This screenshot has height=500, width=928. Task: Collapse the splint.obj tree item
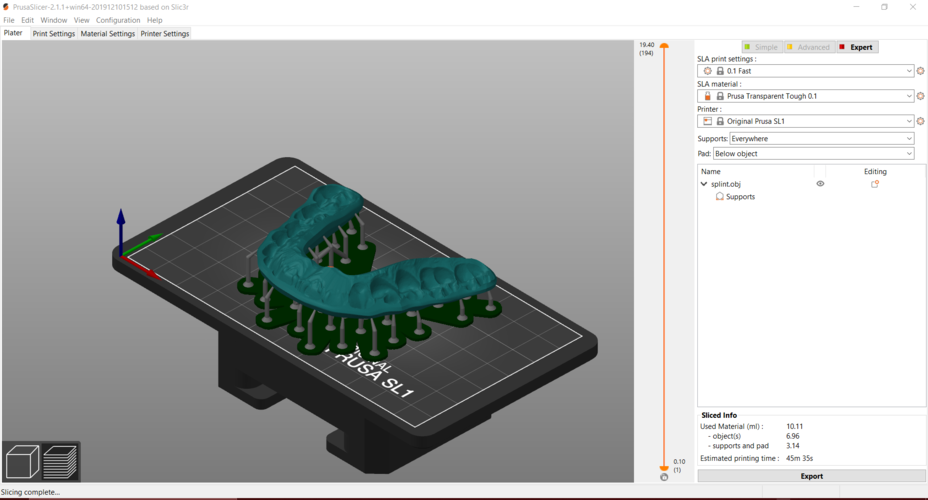(704, 184)
